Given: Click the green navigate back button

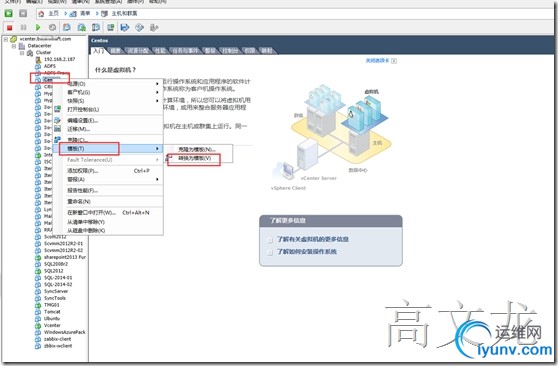Looking at the screenshot, I should click(9, 14).
